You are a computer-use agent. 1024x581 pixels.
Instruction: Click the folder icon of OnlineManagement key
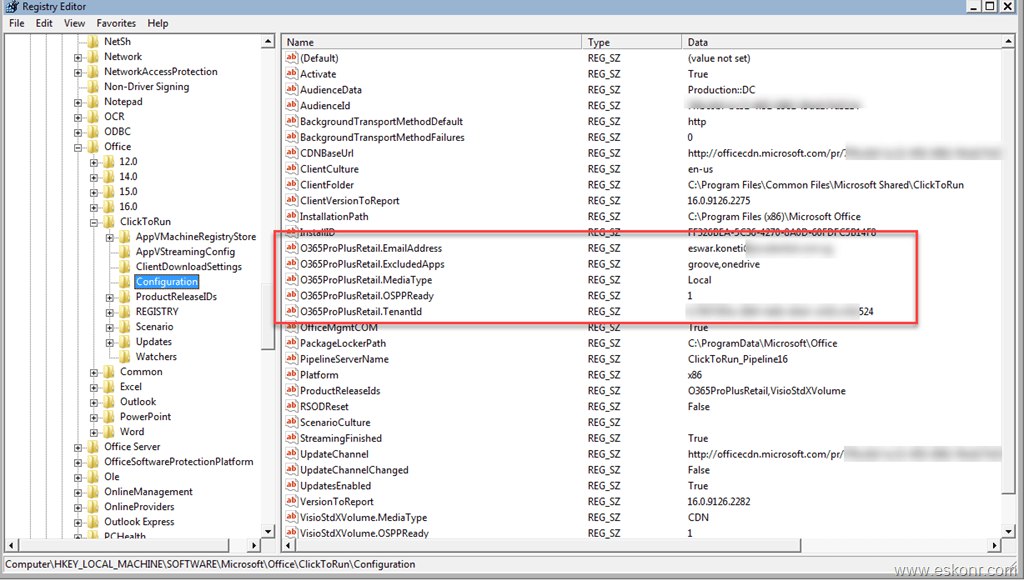pyautogui.click(x=93, y=492)
